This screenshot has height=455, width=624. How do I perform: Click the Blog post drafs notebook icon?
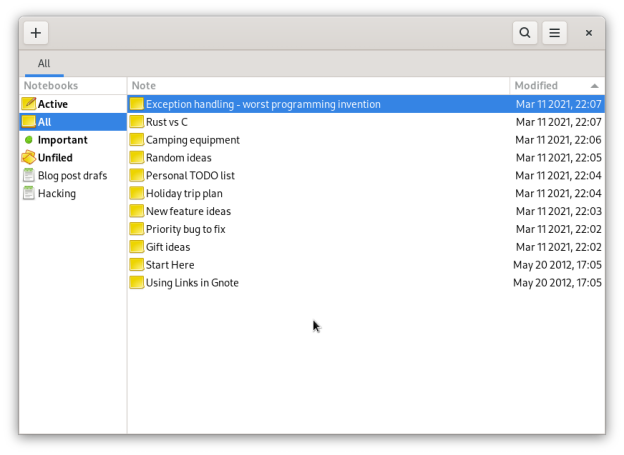tap(28, 176)
